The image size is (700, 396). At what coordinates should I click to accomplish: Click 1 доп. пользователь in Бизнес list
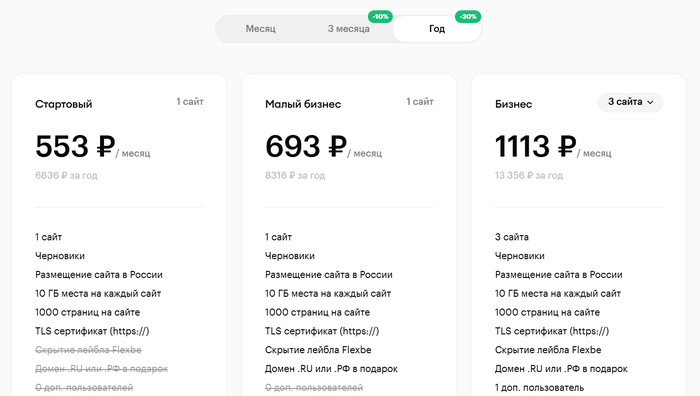tap(539, 388)
